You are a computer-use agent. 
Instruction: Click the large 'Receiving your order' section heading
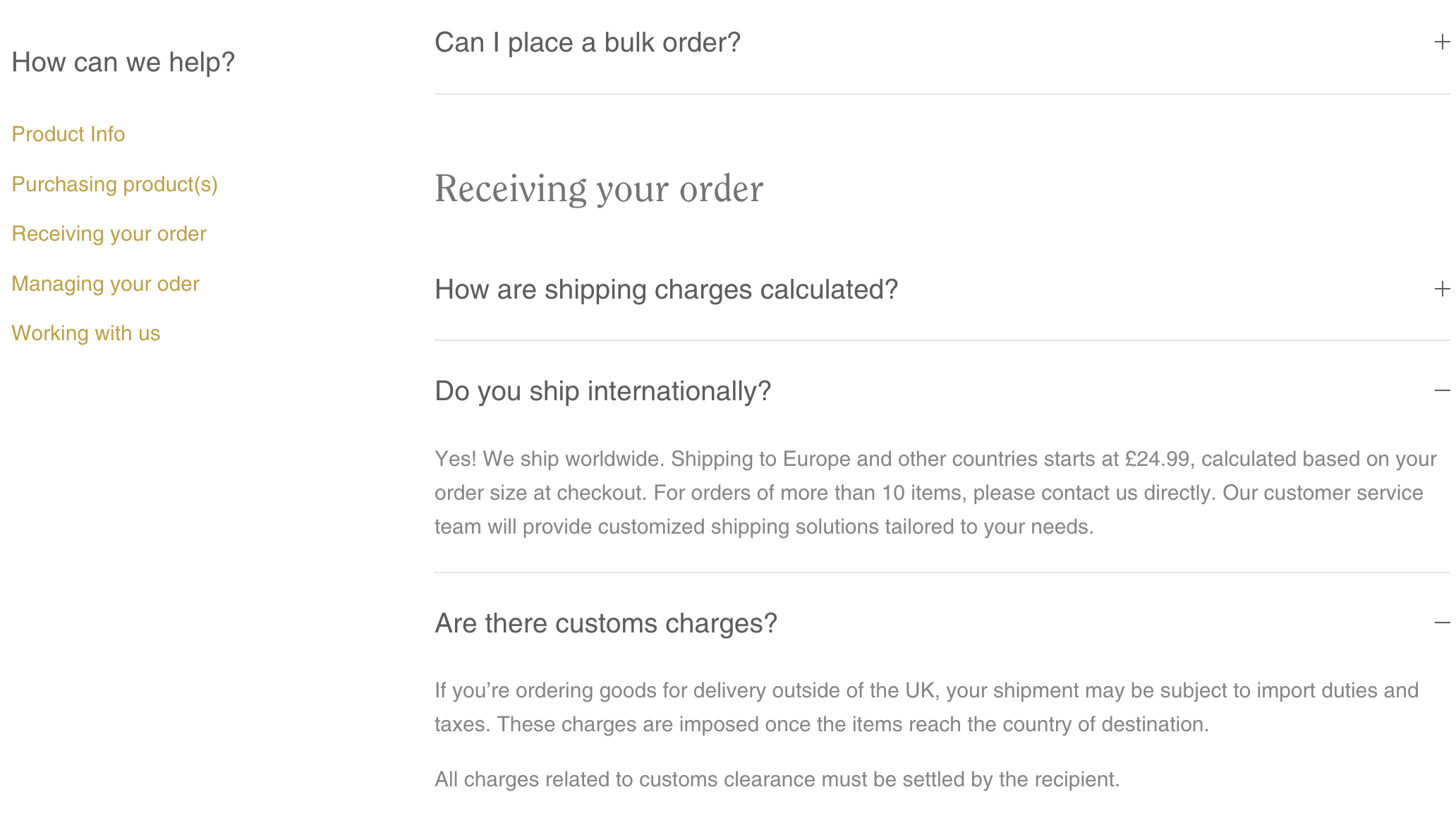[x=598, y=189]
